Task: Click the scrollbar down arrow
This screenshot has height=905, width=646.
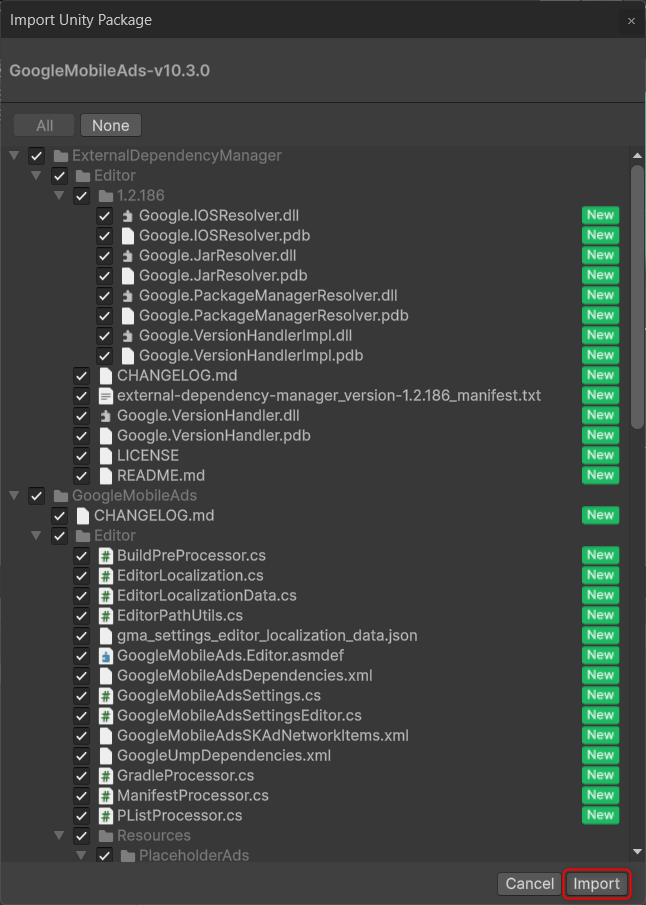Action: (x=637, y=852)
